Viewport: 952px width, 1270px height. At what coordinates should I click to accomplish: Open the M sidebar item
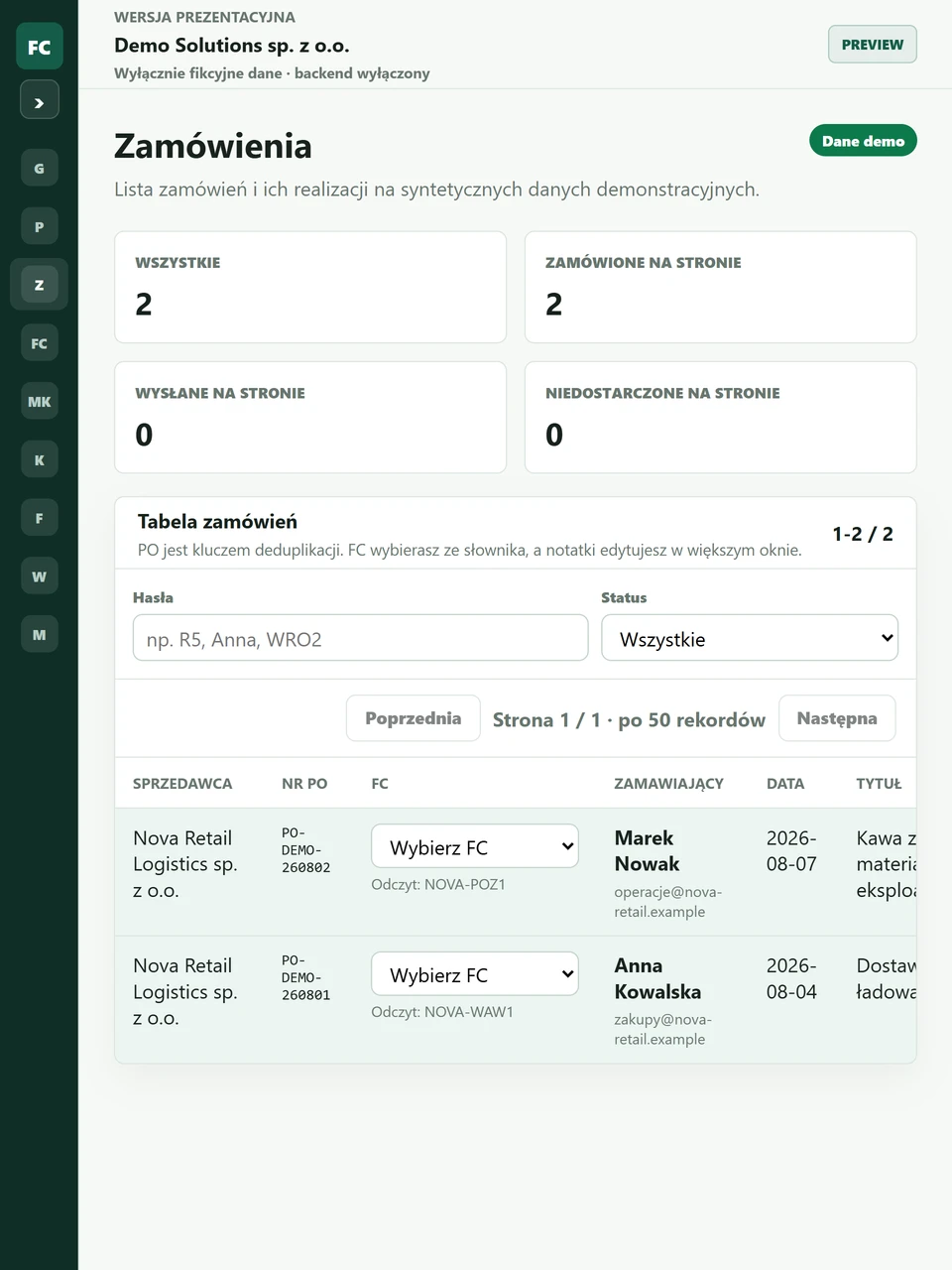coord(39,635)
